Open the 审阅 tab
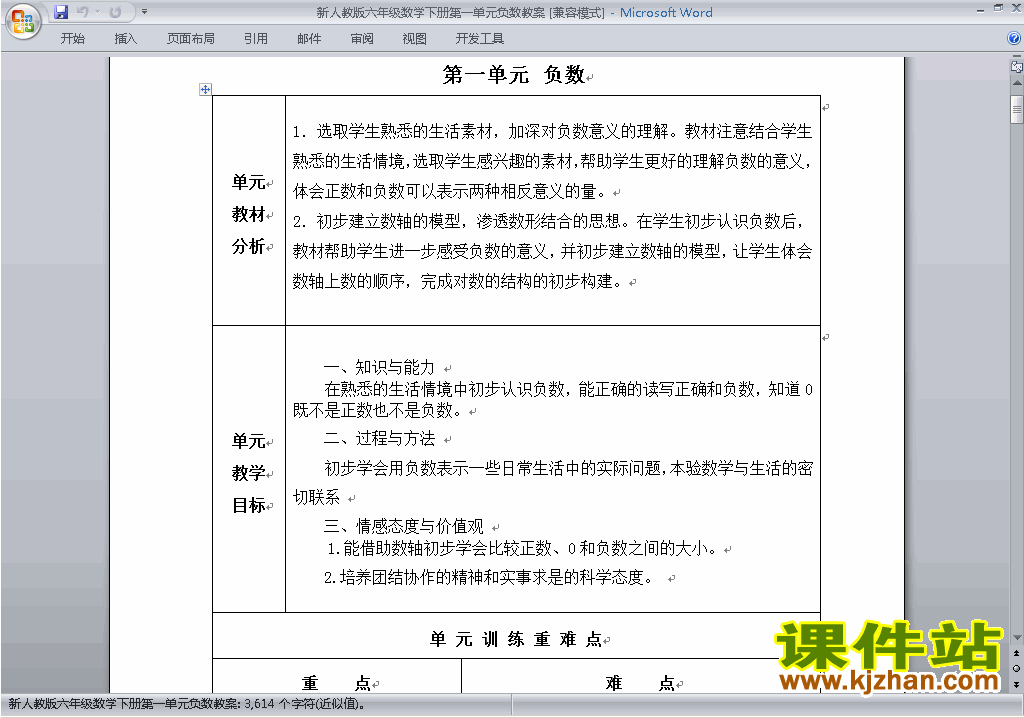This screenshot has height=718, width=1024. (x=362, y=39)
